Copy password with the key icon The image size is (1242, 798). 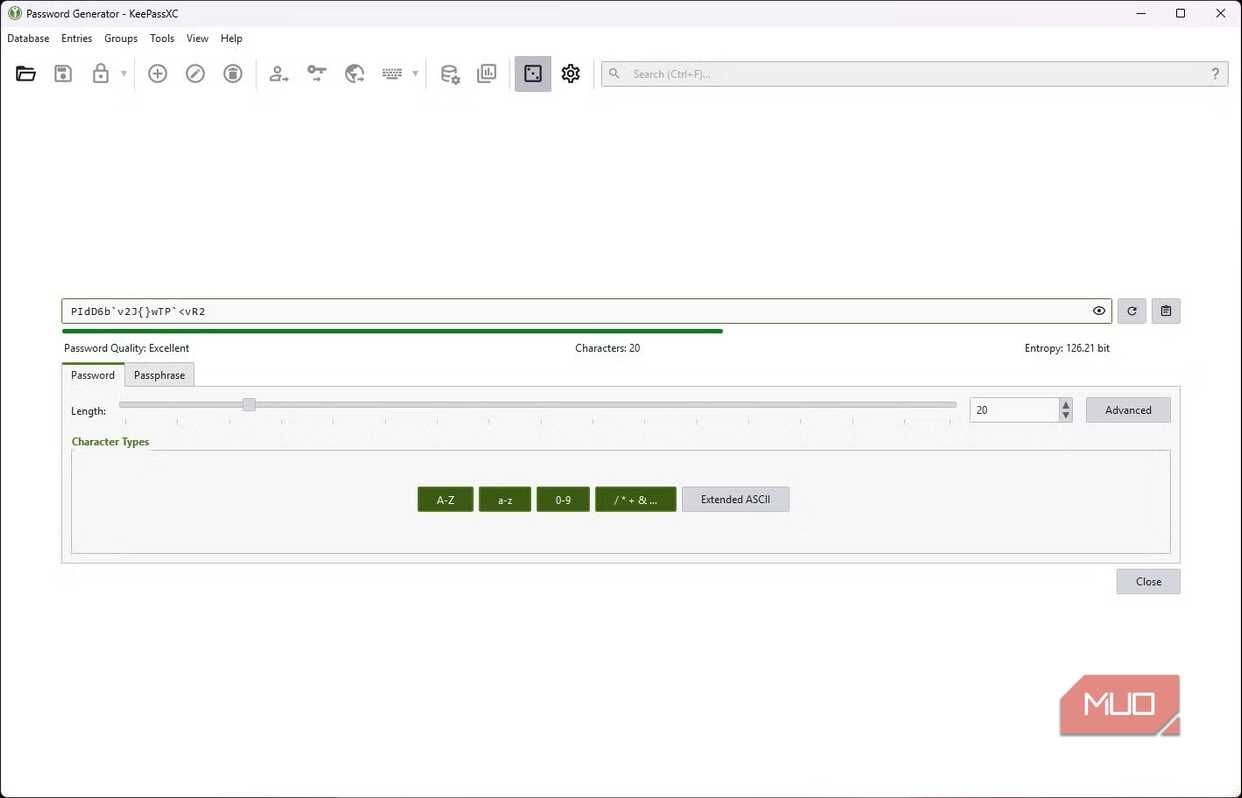317,74
